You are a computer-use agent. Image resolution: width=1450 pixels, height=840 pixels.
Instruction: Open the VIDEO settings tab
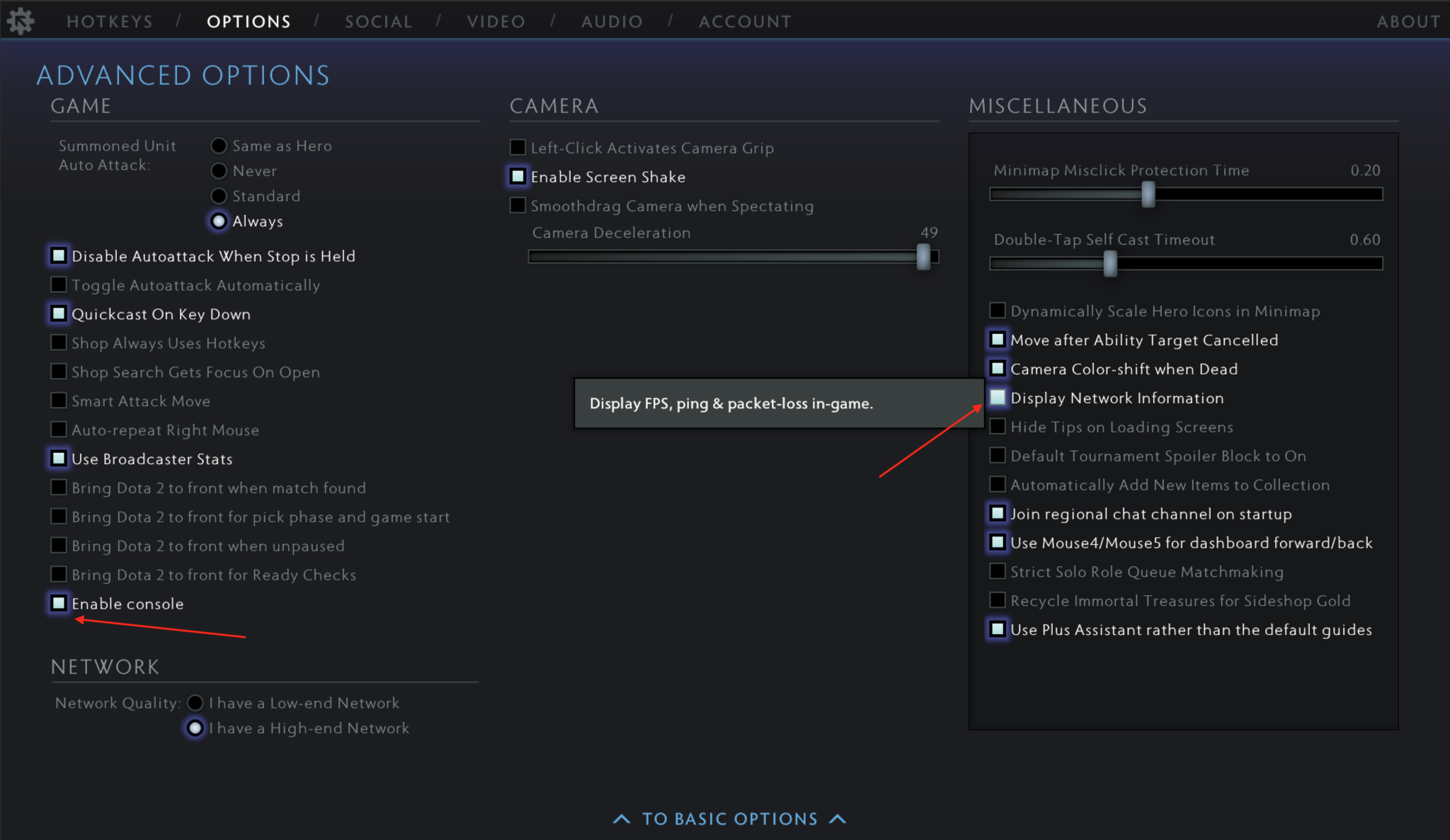[496, 21]
